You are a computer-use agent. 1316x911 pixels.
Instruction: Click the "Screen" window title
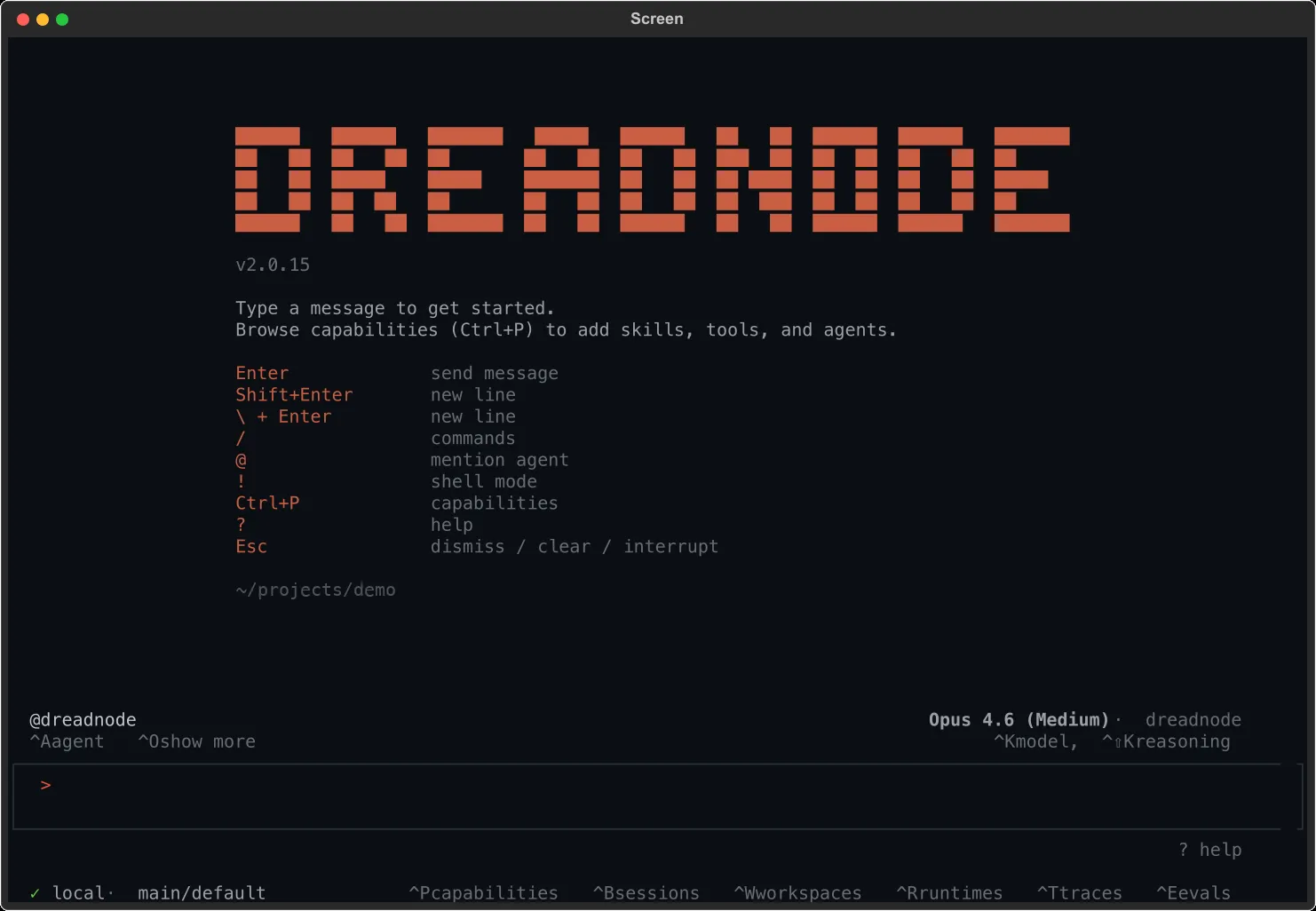point(657,19)
